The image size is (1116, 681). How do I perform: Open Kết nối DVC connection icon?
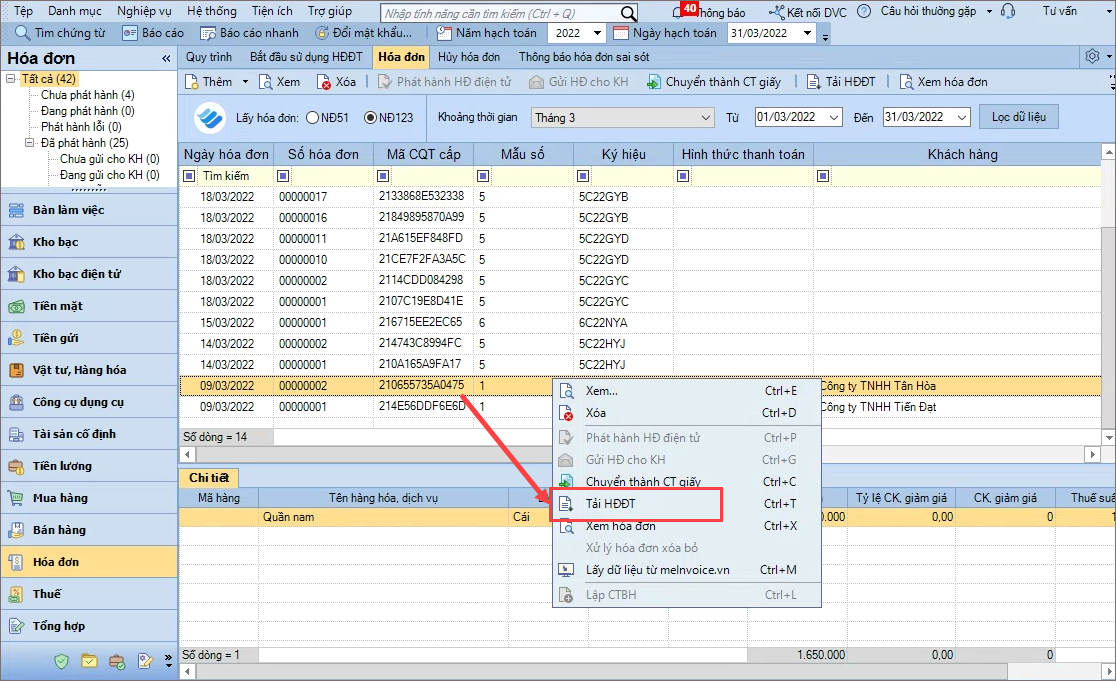pos(776,12)
